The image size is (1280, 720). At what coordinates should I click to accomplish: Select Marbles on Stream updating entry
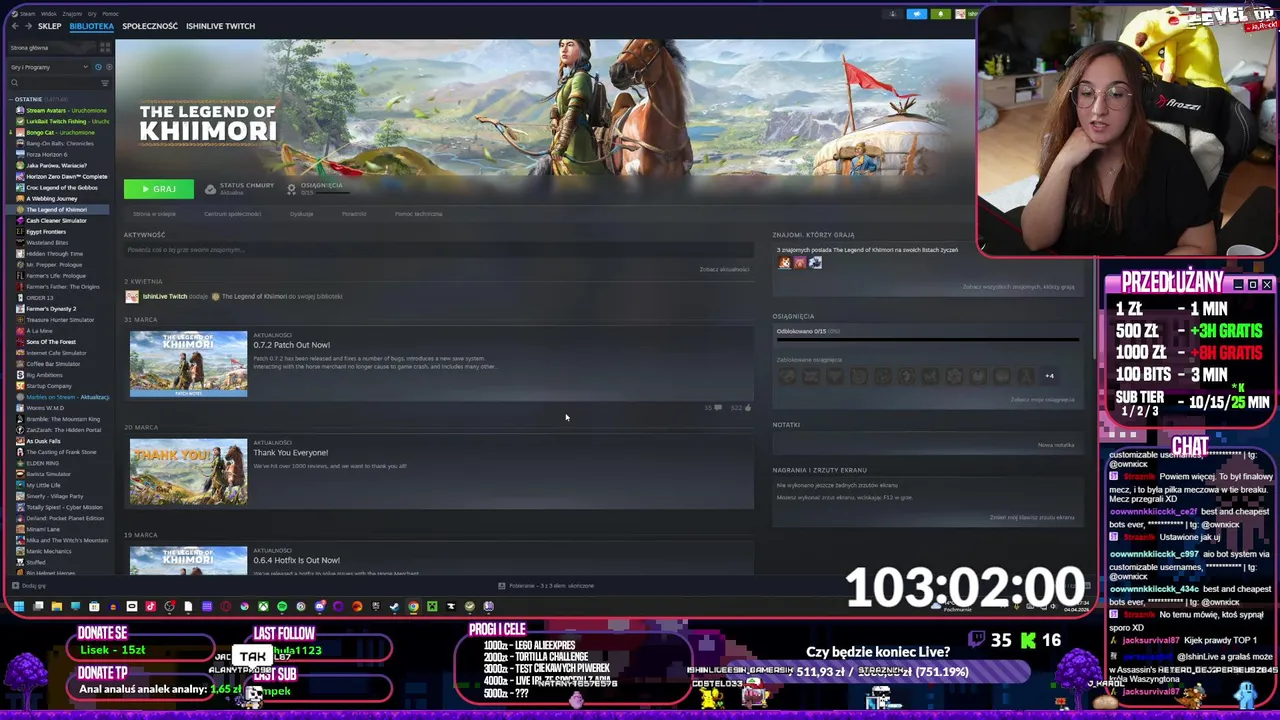click(60, 397)
